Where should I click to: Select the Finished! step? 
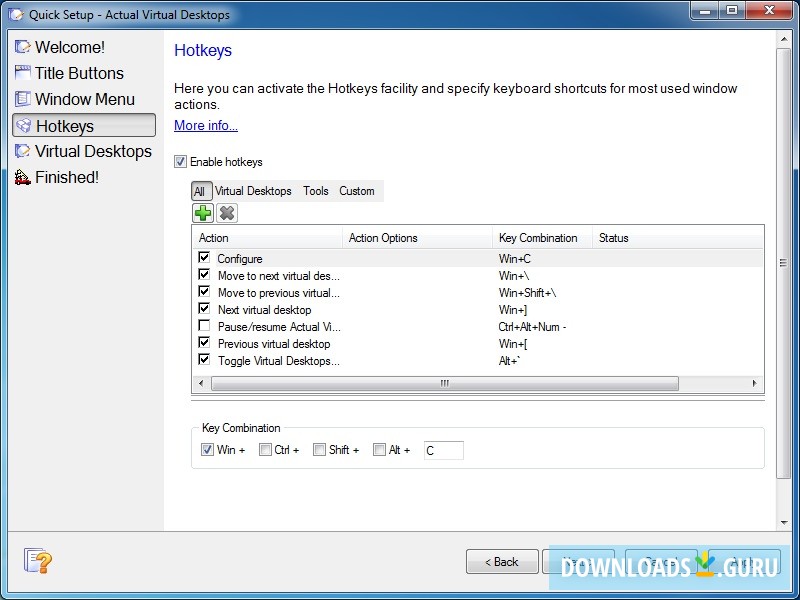[66, 176]
